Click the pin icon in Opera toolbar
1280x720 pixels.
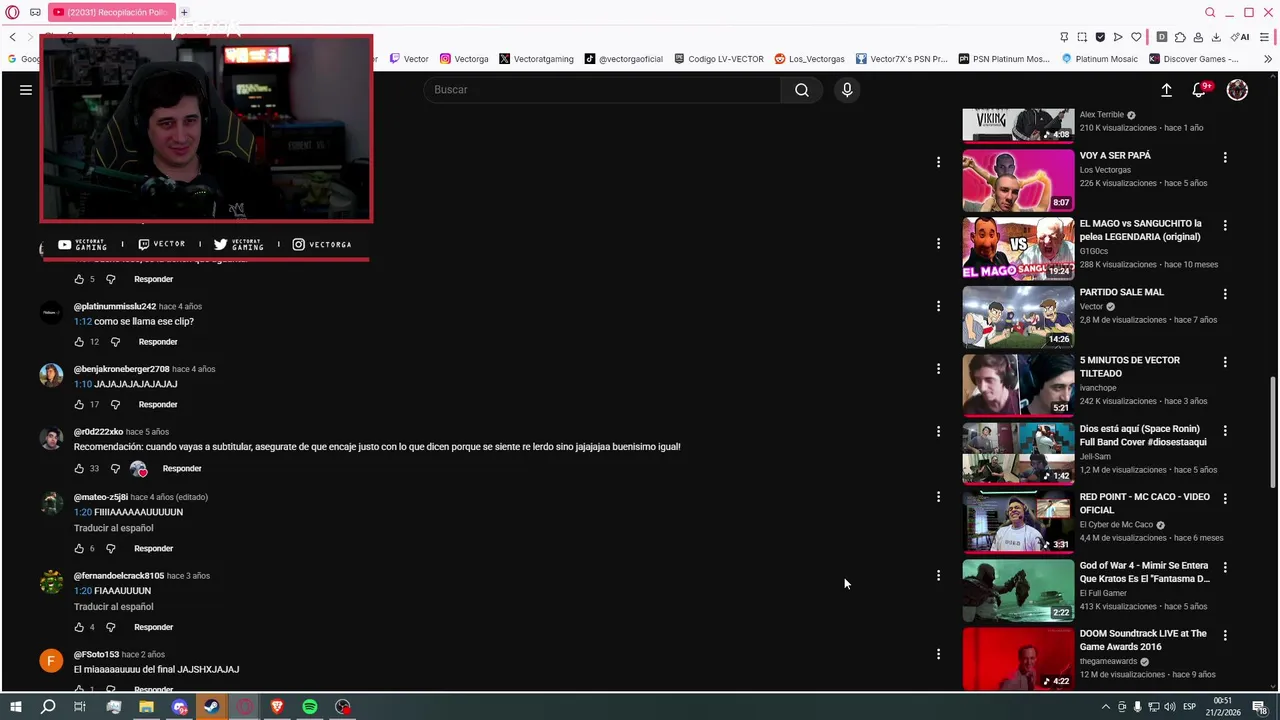[x=1064, y=37]
